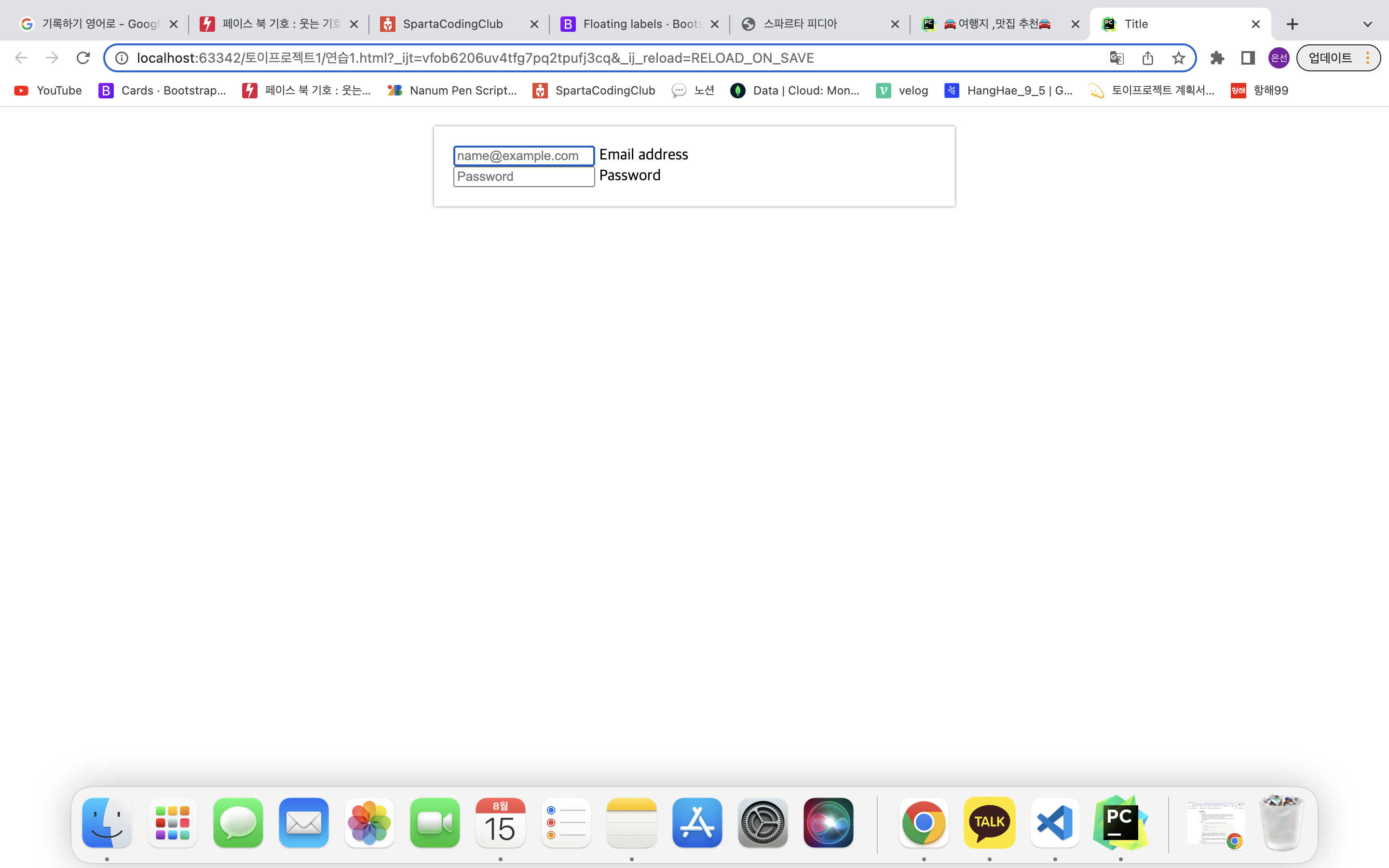
Task: Switch to the 페이스 북 기호 tab
Action: click(280, 24)
